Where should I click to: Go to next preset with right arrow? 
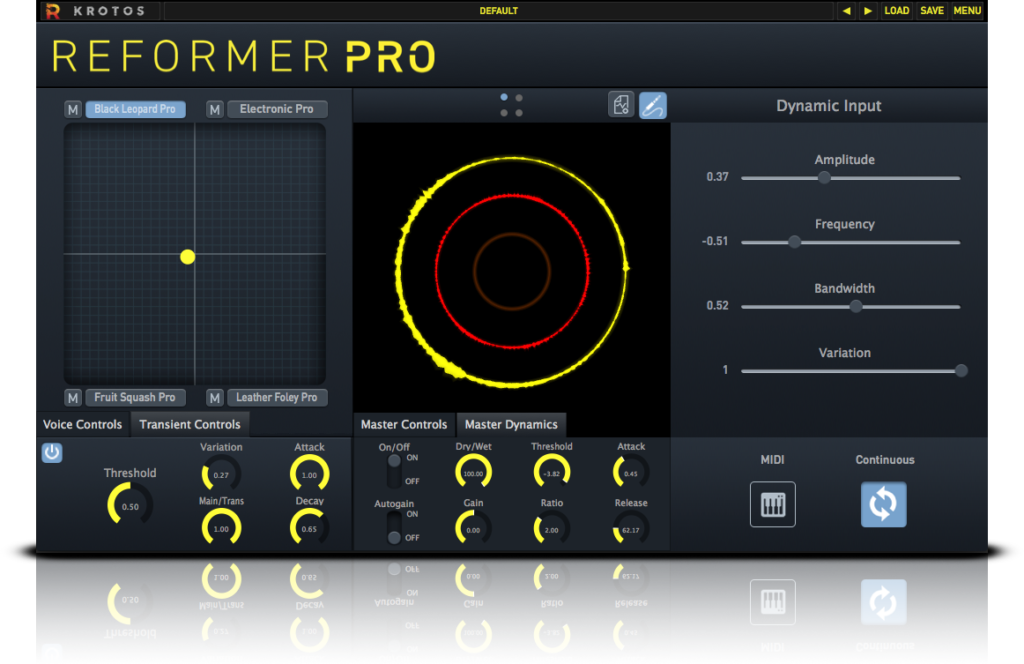point(867,11)
